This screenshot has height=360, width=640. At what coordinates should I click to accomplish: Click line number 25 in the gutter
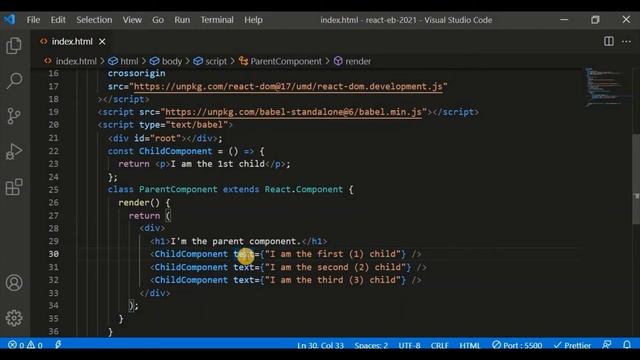(53, 189)
